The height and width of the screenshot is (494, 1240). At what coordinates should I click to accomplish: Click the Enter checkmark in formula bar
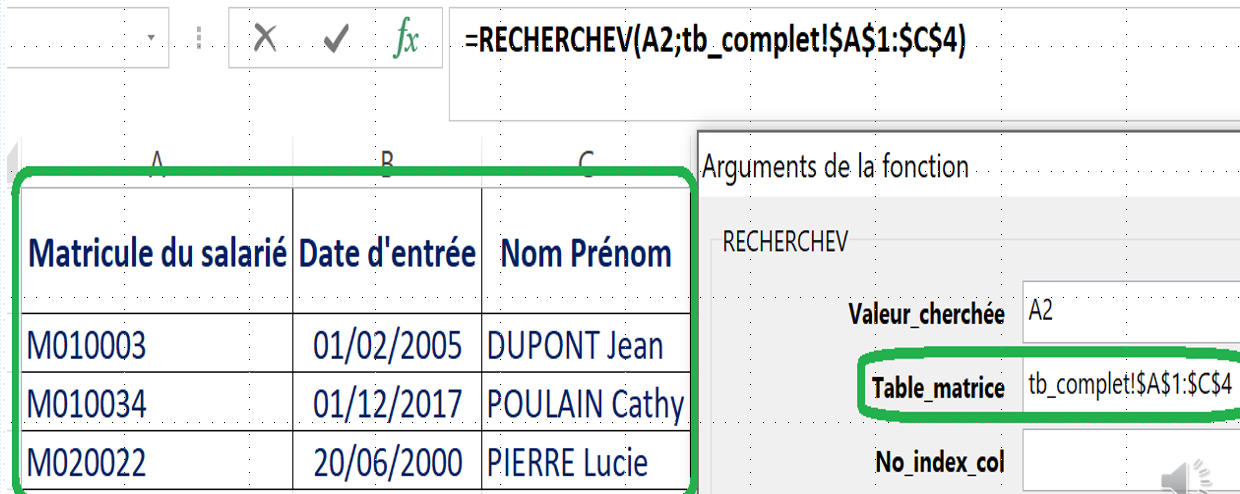[x=336, y=38]
